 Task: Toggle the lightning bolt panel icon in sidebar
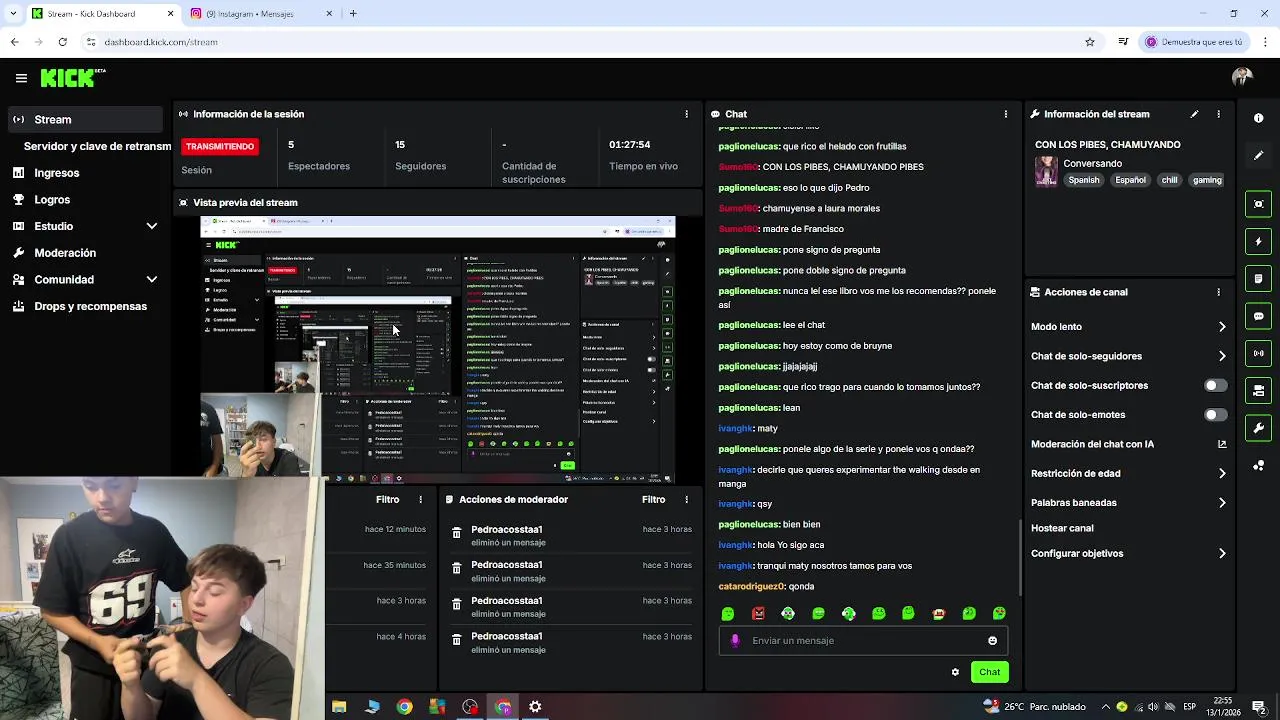(1258, 241)
